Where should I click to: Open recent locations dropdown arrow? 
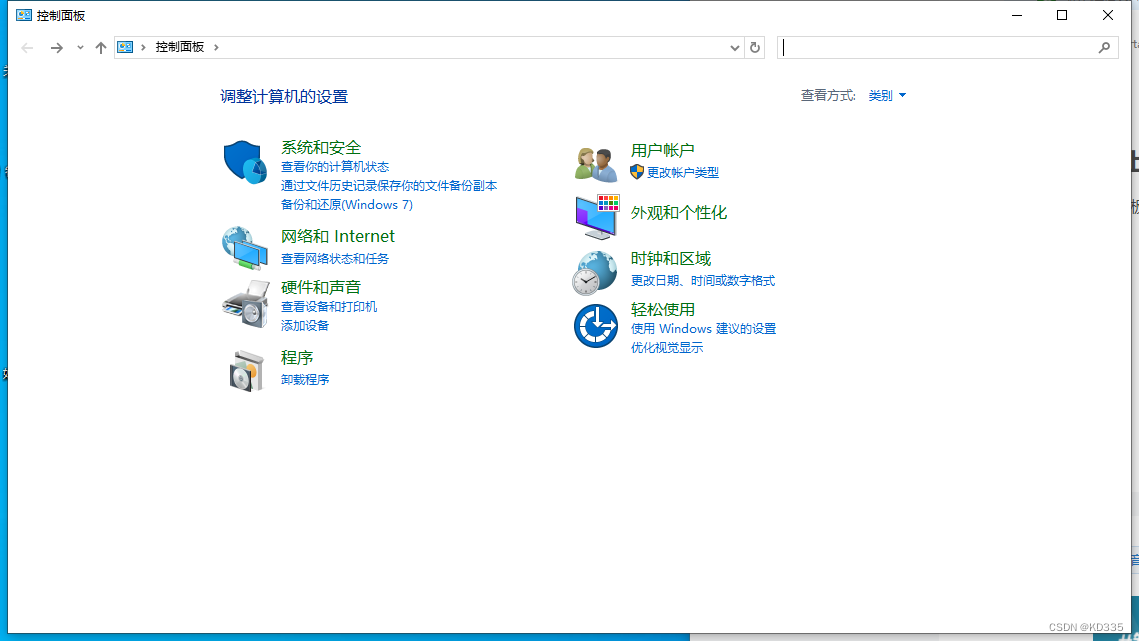[80, 48]
